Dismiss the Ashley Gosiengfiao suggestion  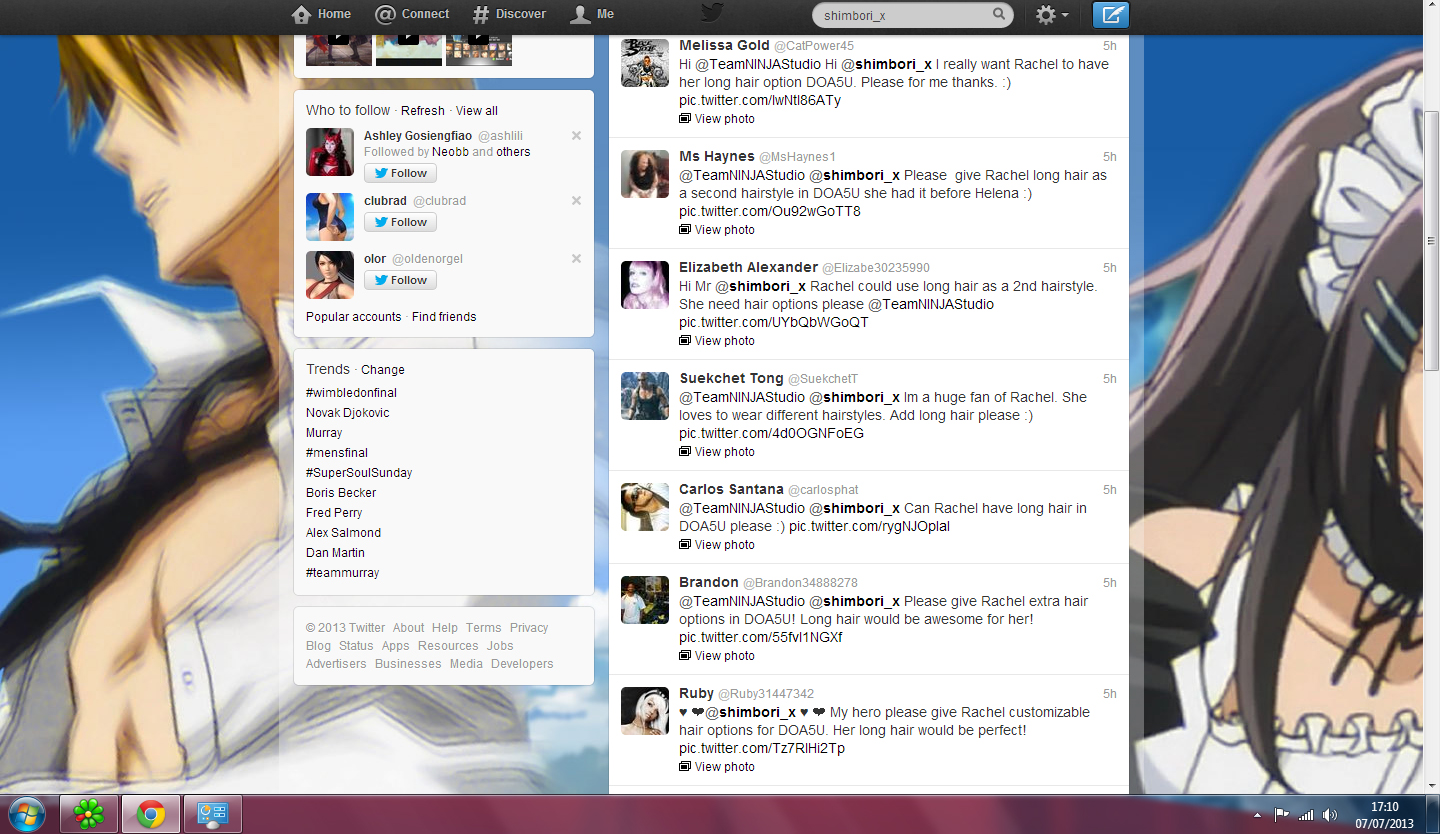pos(576,135)
